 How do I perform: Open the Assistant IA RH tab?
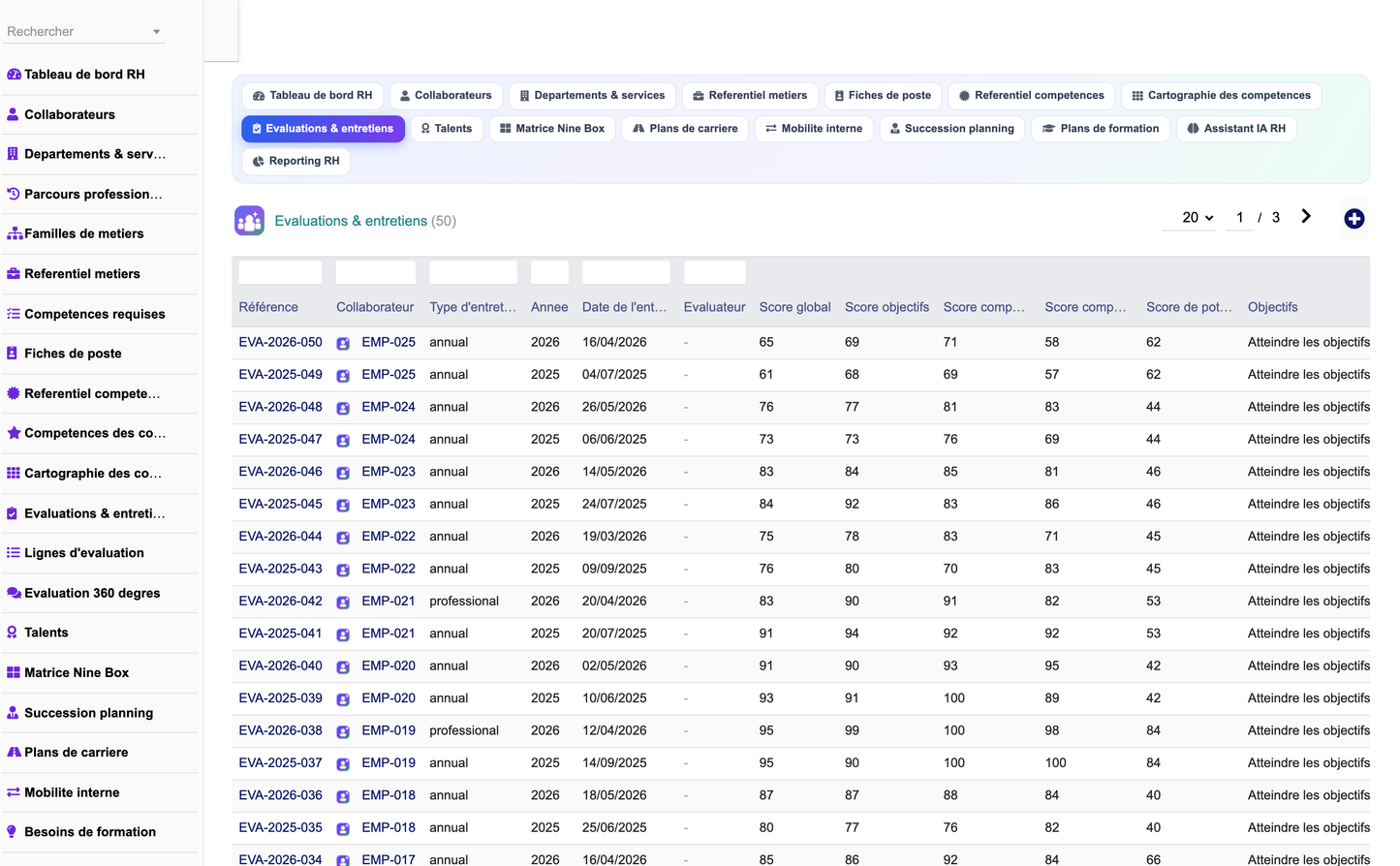[1236, 129]
